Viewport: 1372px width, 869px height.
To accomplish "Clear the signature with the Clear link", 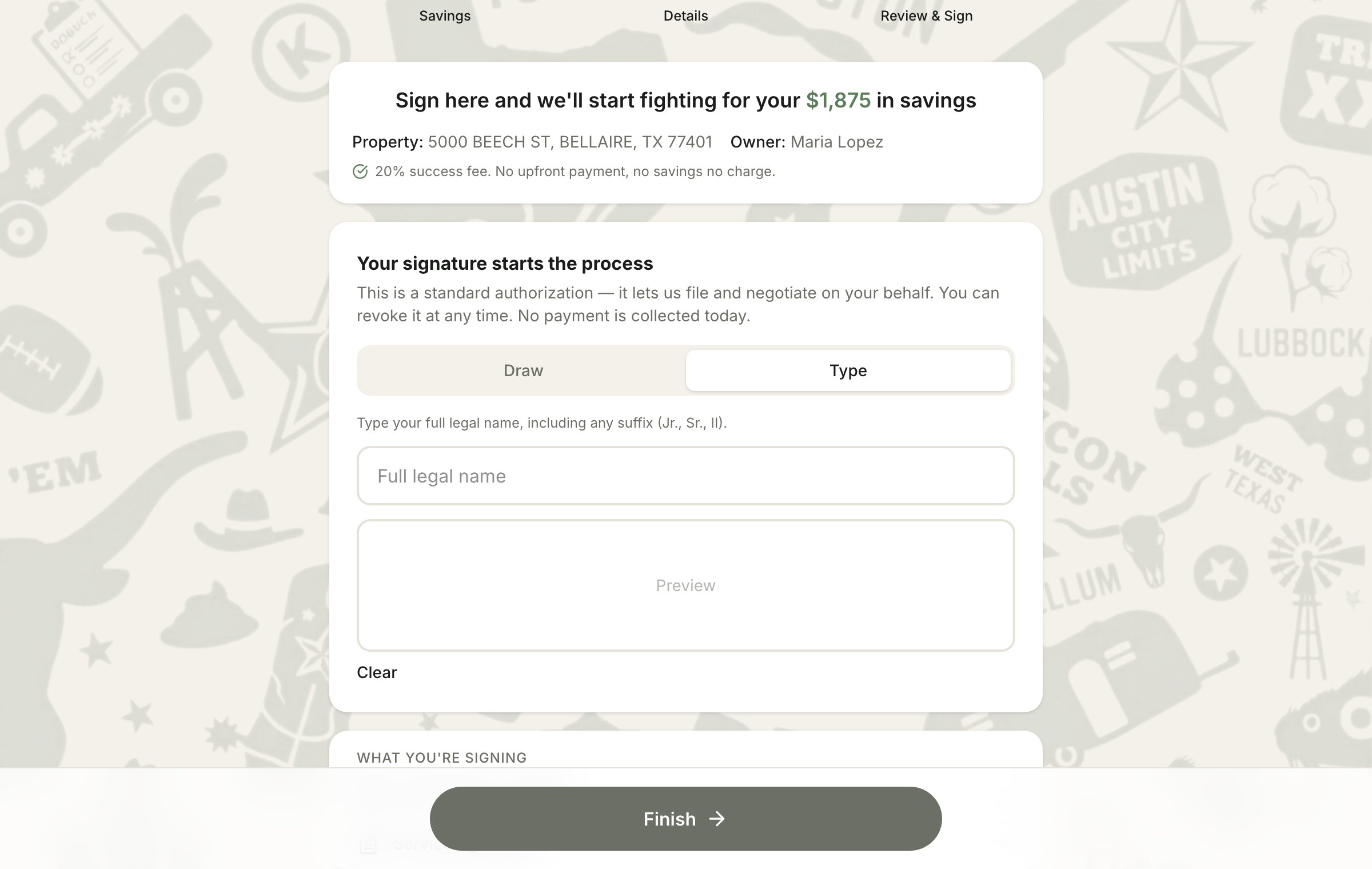I will point(377,672).
